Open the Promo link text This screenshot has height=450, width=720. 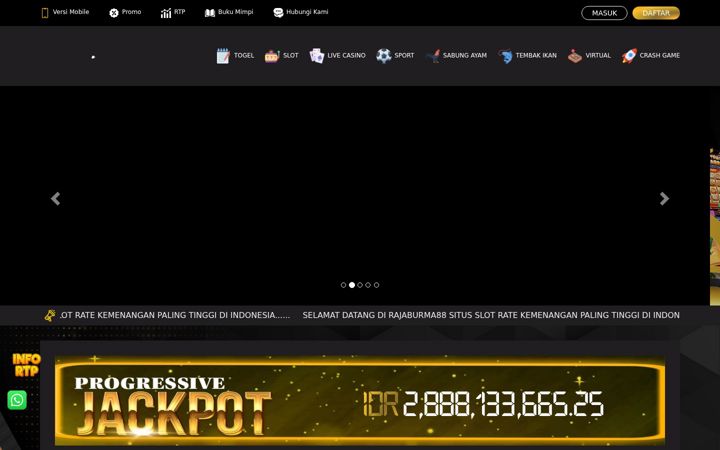(131, 12)
